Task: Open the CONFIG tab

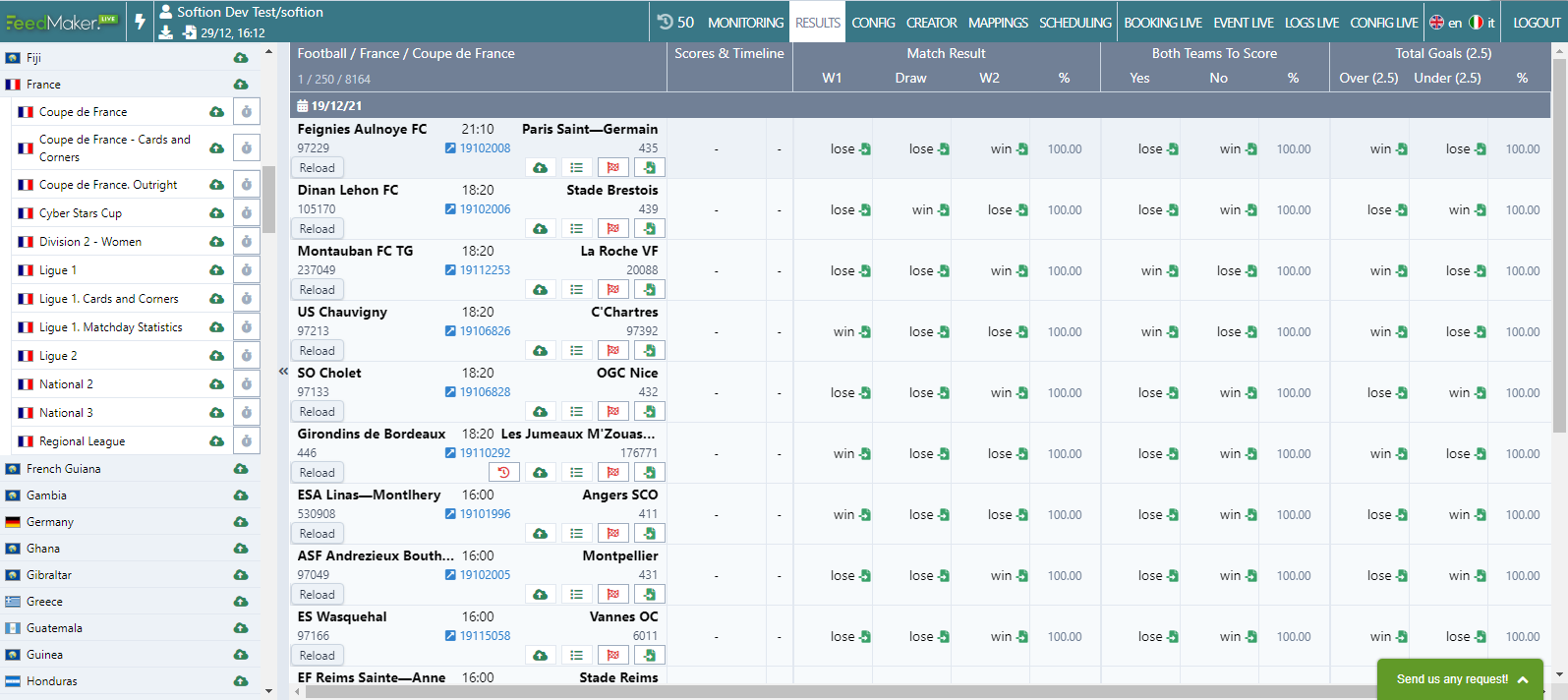Action: coord(873,23)
